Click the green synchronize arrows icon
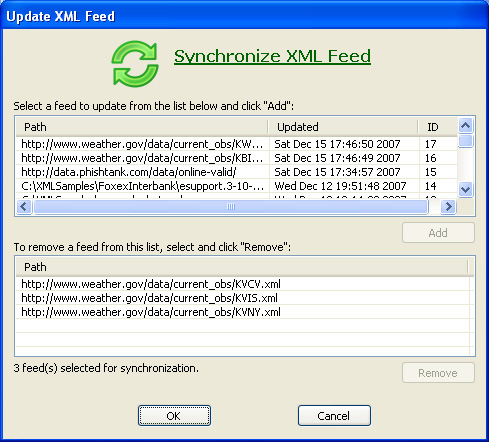The height and width of the screenshot is (442, 489). tap(135, 64)
